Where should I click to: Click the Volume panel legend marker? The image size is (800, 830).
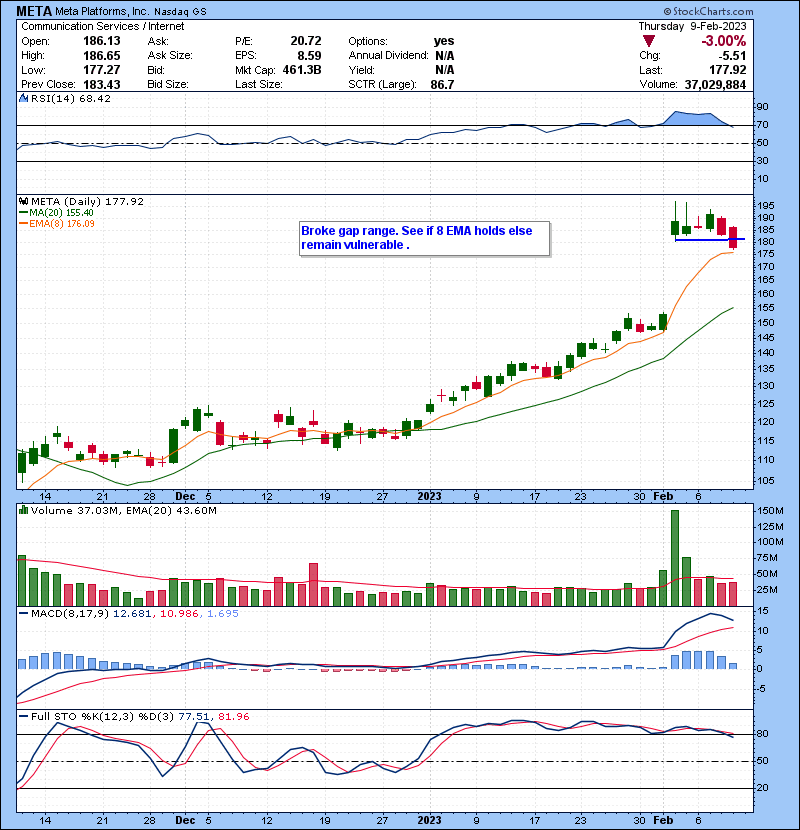23,511
